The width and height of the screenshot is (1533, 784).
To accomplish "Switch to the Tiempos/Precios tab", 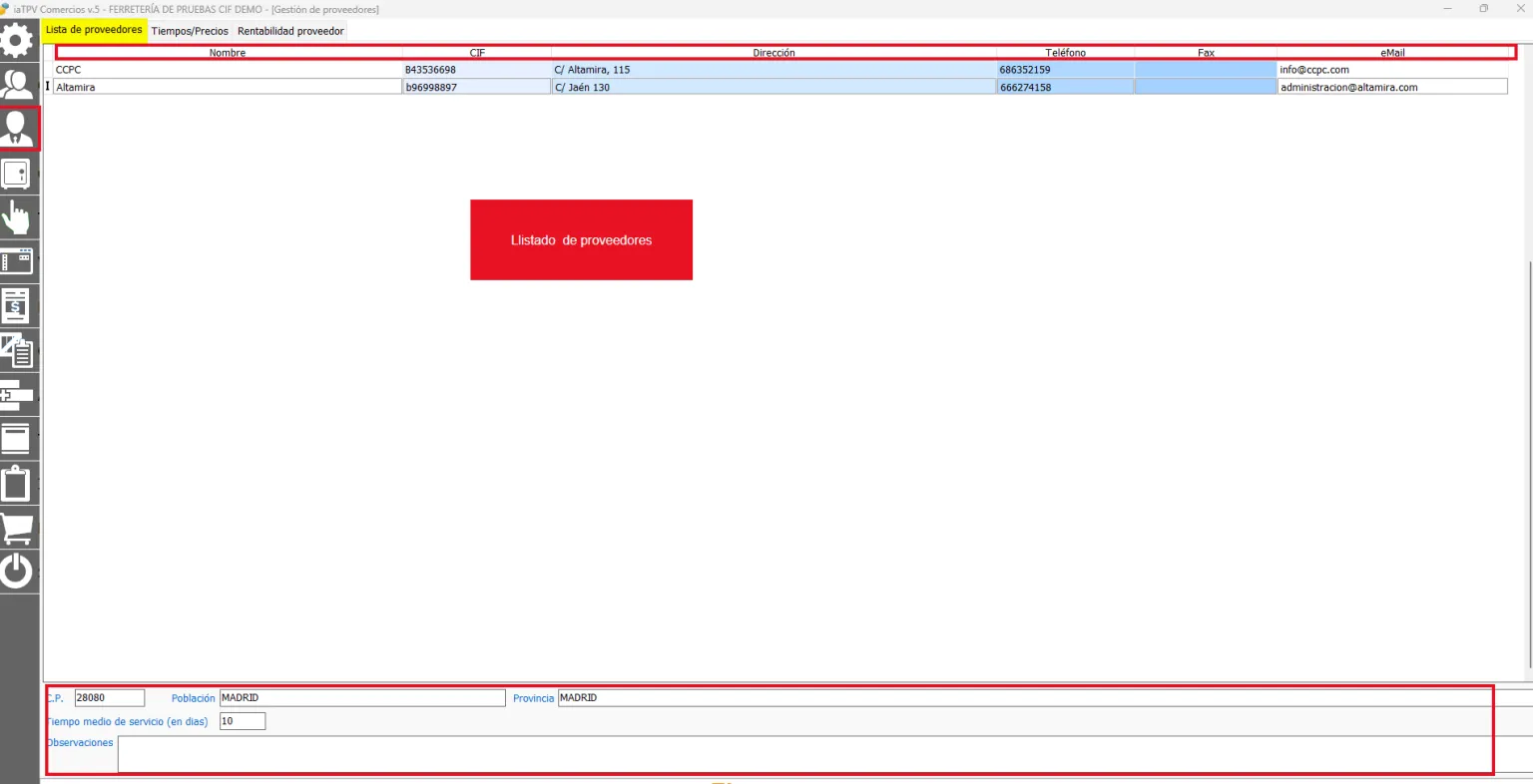I will (190, 31).
